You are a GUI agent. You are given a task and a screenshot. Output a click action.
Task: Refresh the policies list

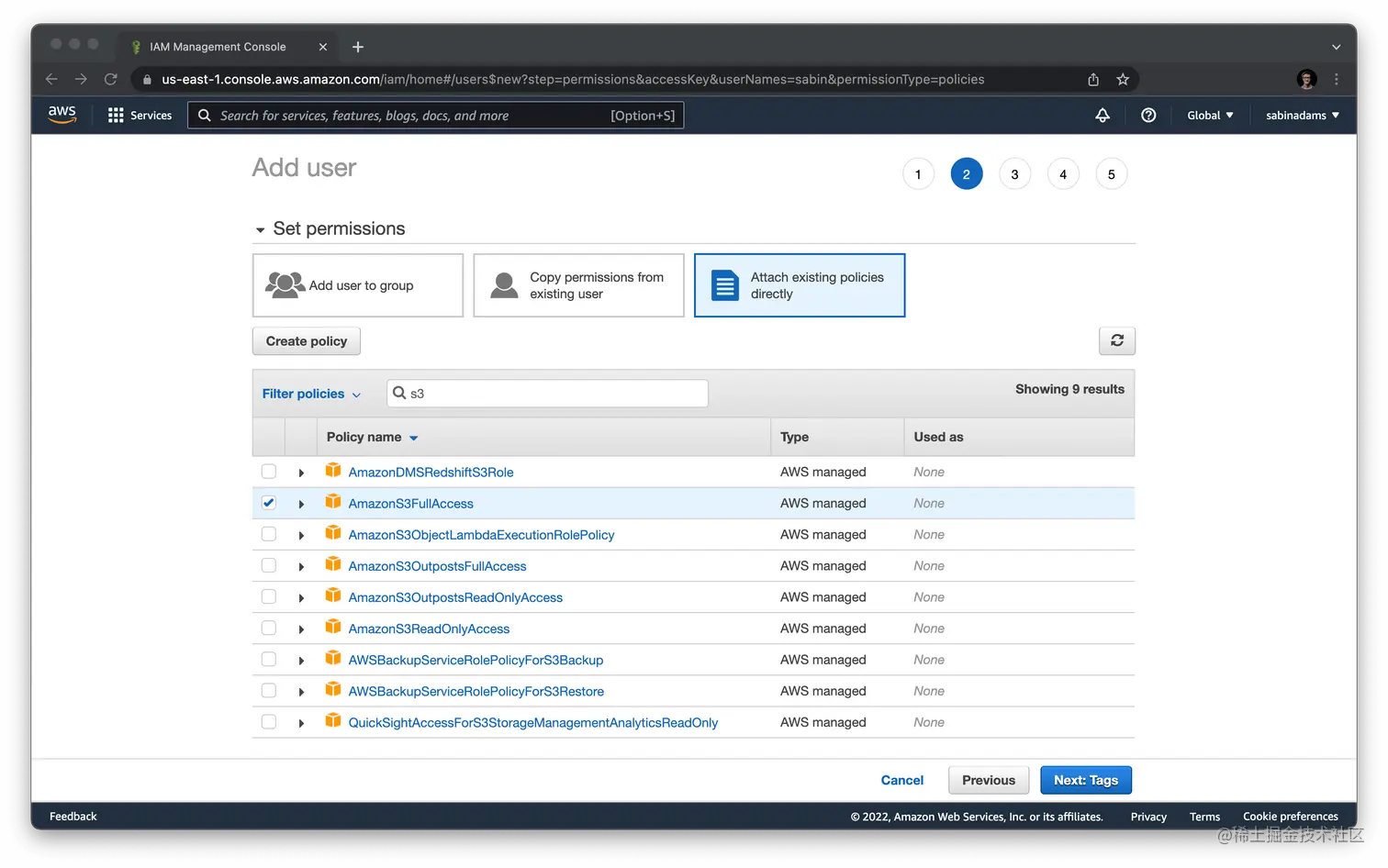click(1116, 340)
